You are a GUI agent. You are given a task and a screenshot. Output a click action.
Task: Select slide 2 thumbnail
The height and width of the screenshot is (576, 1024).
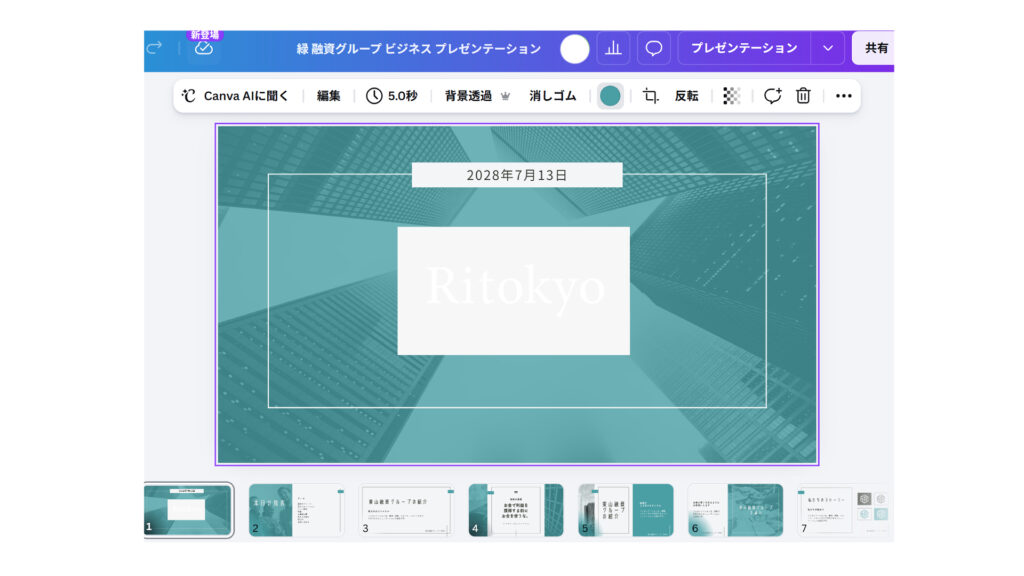[297, 511]
